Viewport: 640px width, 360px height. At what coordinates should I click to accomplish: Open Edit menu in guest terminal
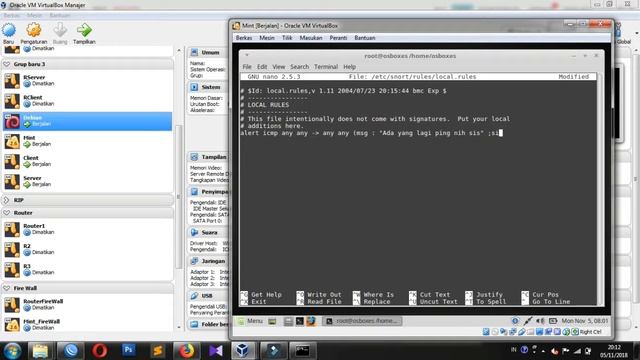point(262,67)
